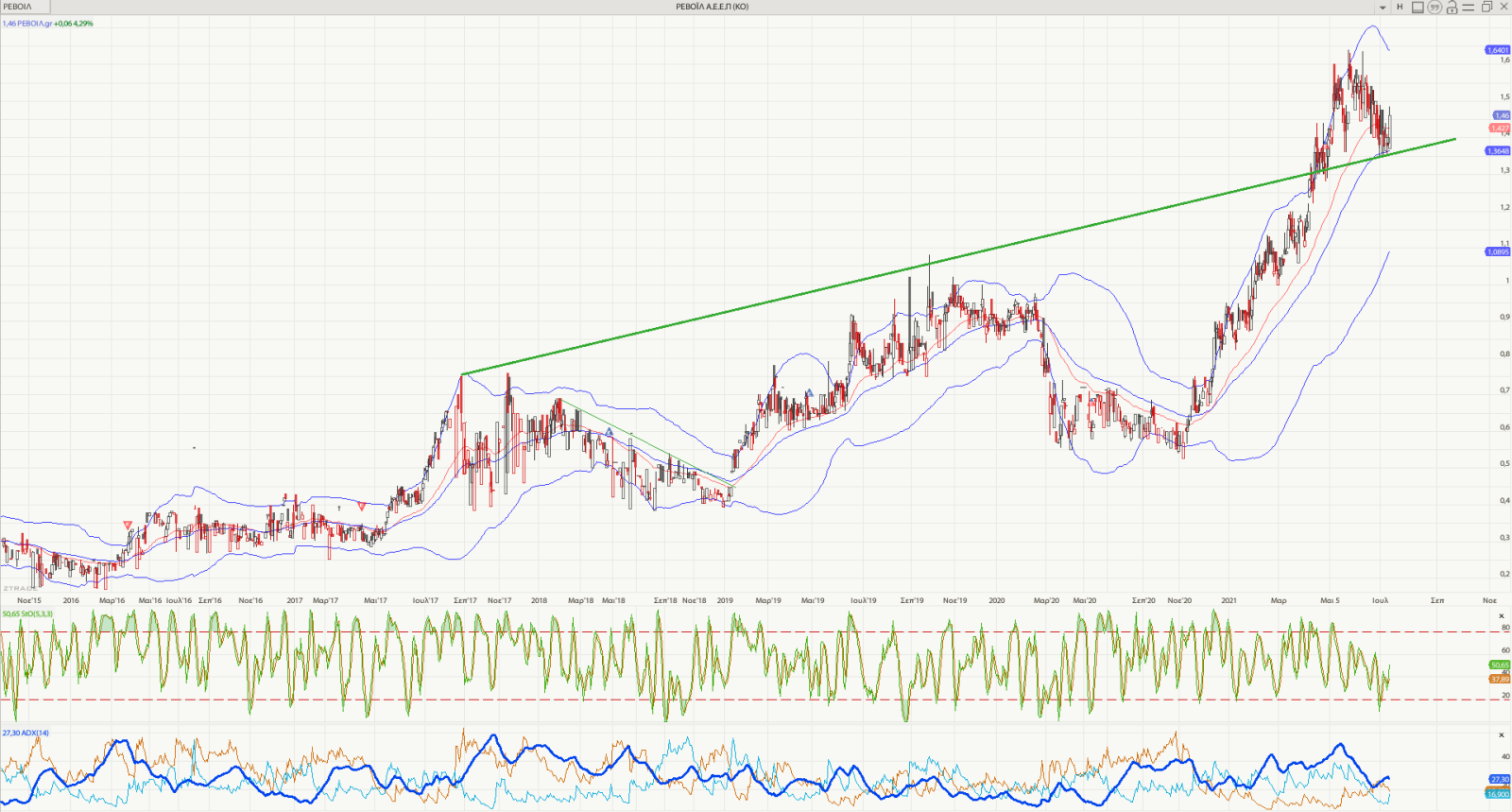Click the StO(5,3,3) indicator label
The image size is (1512, 812).
coord(28,614)
